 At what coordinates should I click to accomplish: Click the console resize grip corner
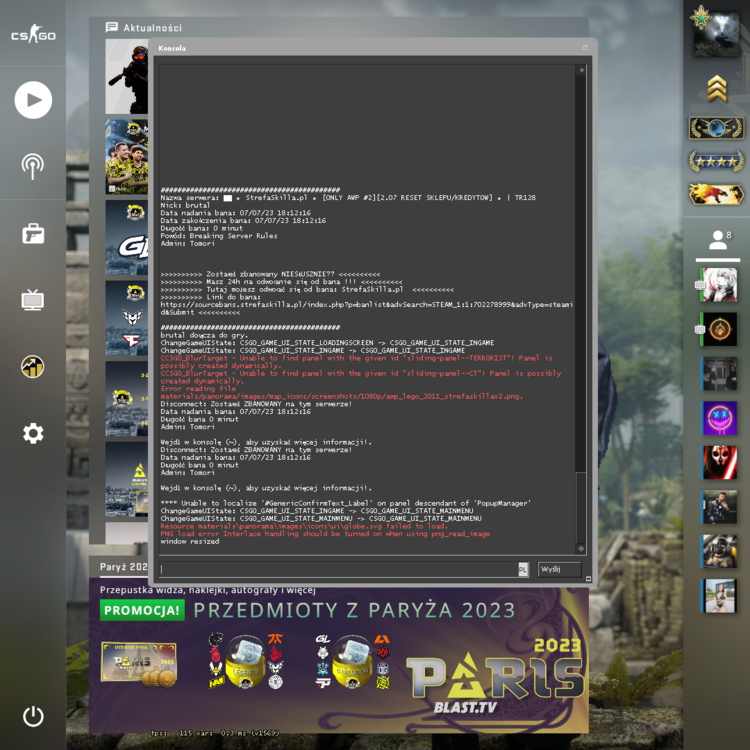pos(588,579)
